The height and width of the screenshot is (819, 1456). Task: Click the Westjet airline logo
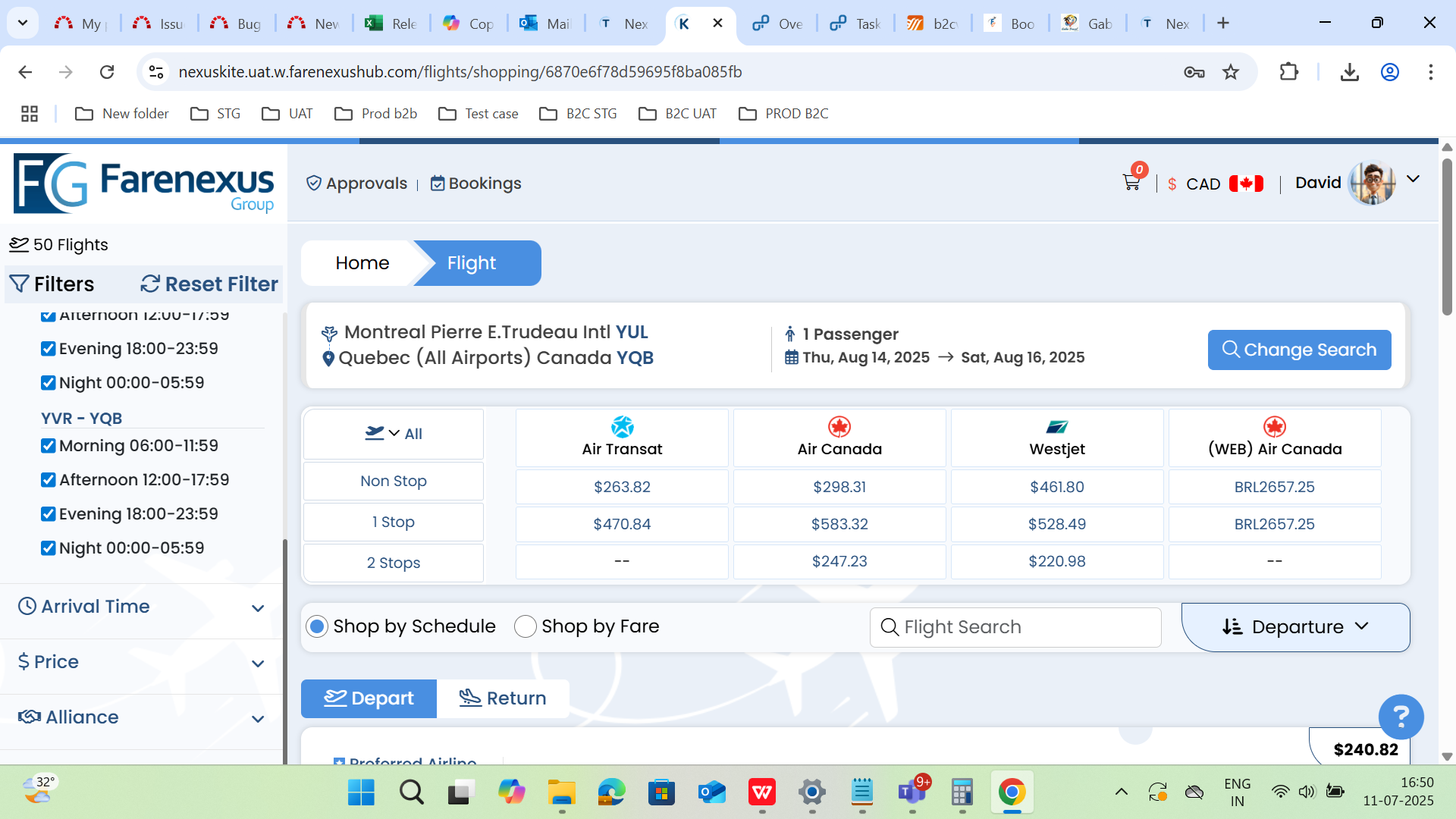(1057, 427)
